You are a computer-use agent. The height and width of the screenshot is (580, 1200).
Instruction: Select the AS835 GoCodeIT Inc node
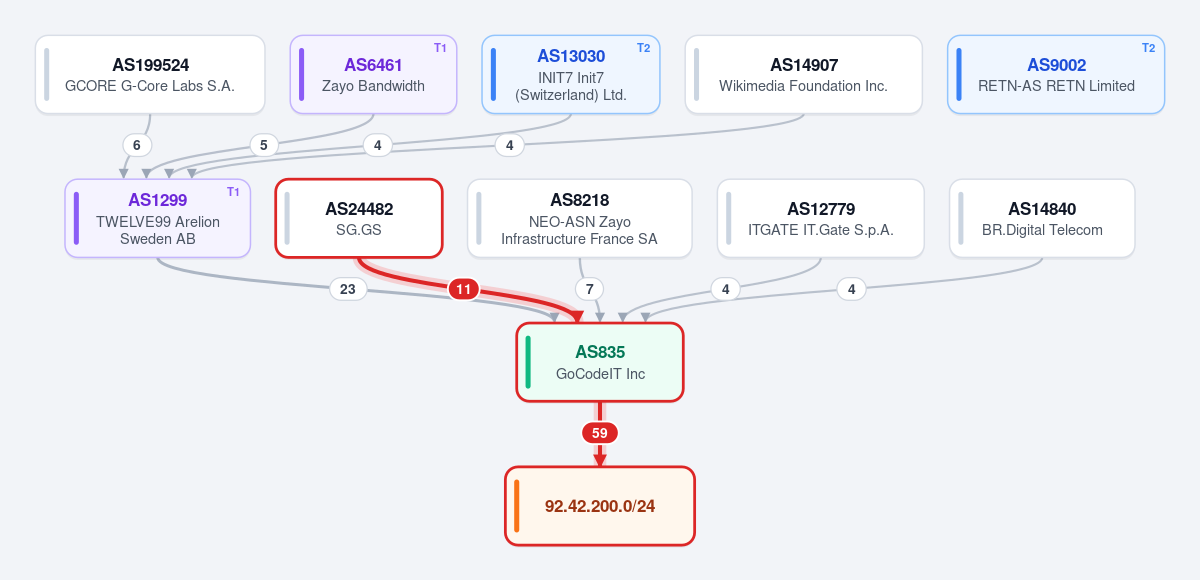pyautogui.click(x=600, y=362)
